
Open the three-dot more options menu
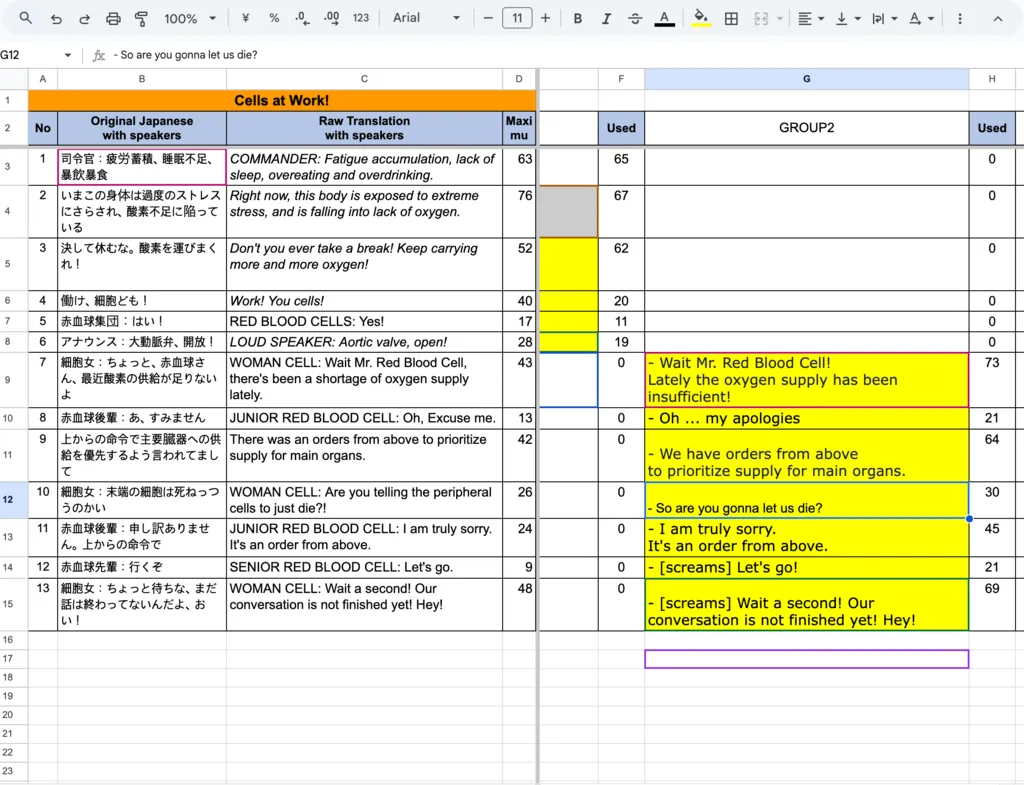960,18
